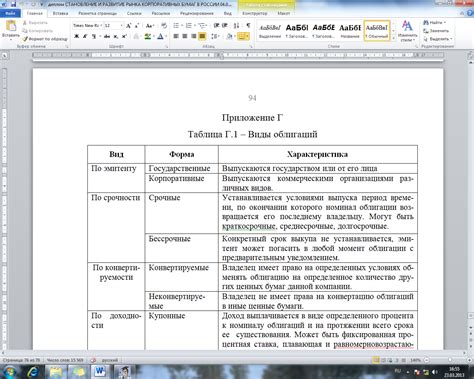Viewport: 474px width, 379px height.
Task: Toggle strikethrough formatting
Action: coord(107,36)
